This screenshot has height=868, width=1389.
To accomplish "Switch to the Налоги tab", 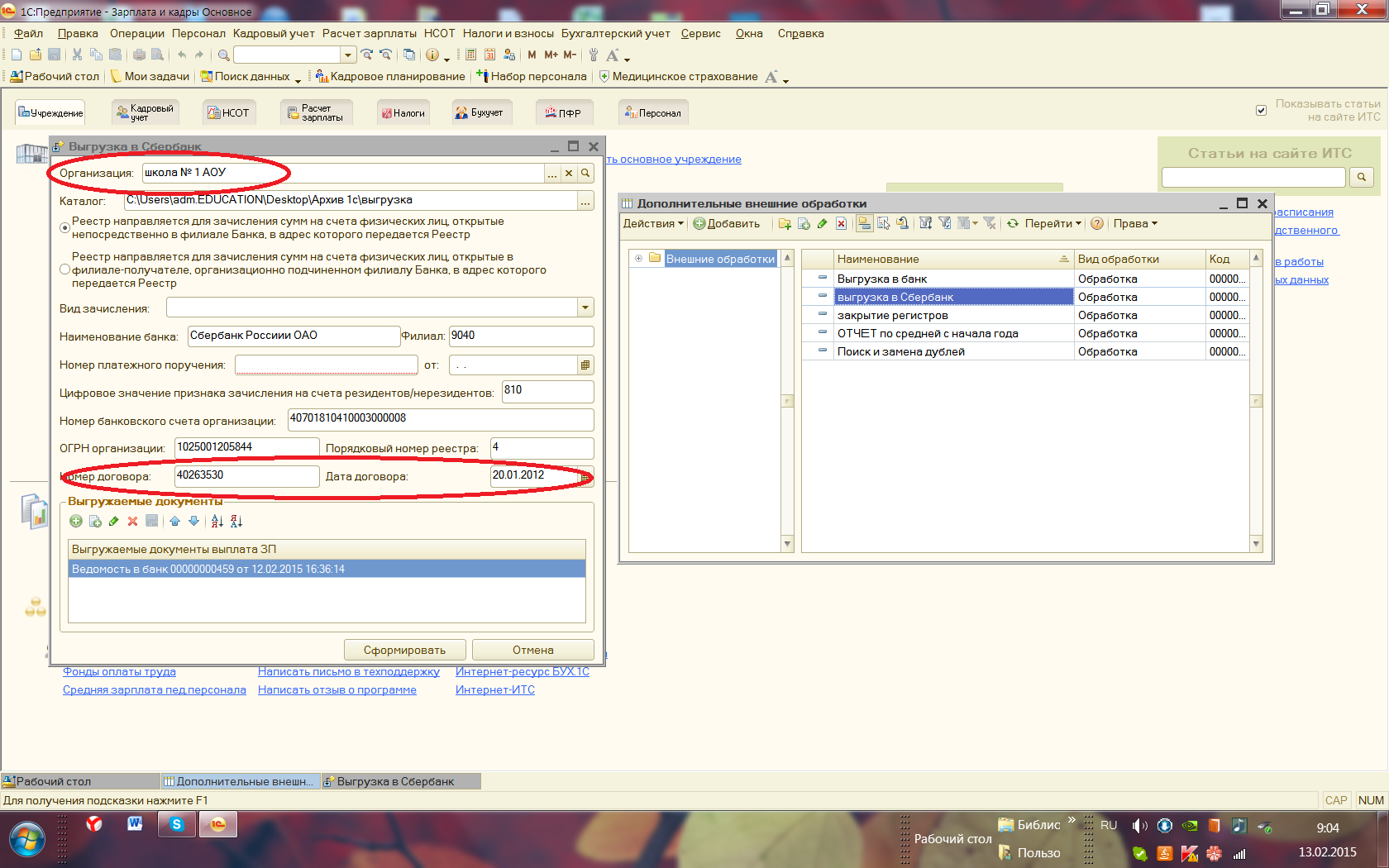I will point(403,113).
